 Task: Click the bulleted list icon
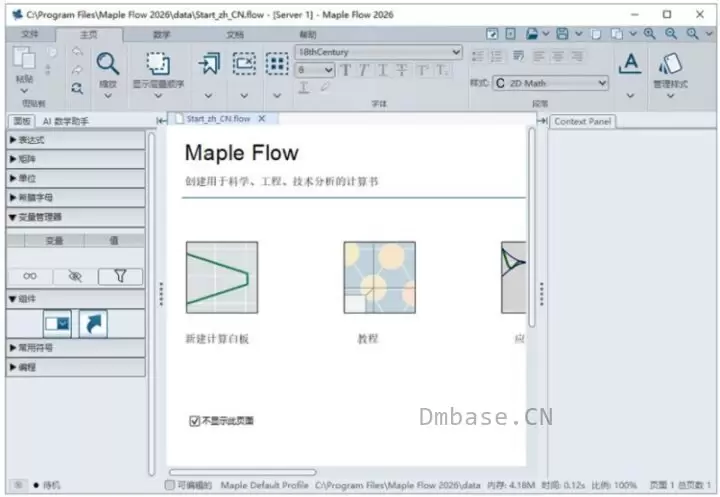(x=478, y=56)
